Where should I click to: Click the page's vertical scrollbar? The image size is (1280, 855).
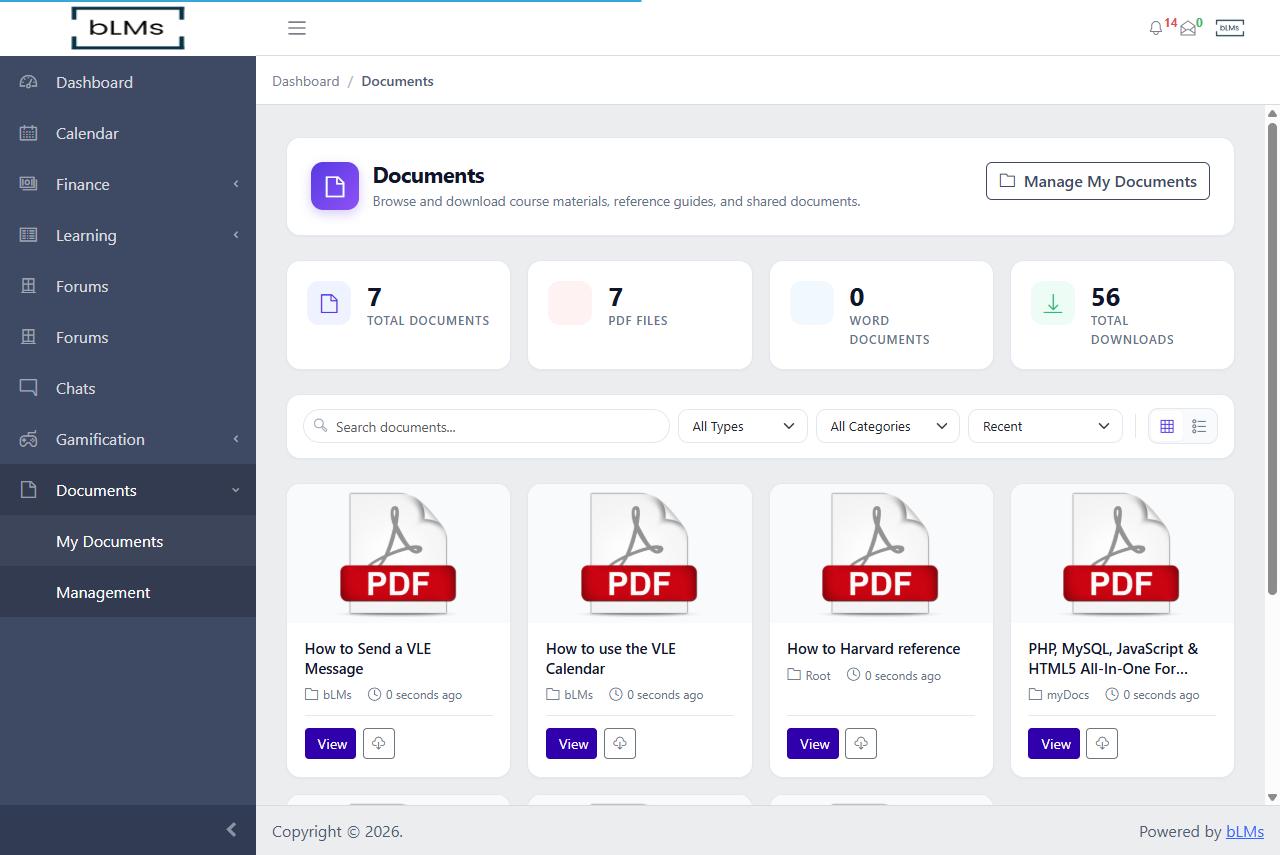point(1273,358)
